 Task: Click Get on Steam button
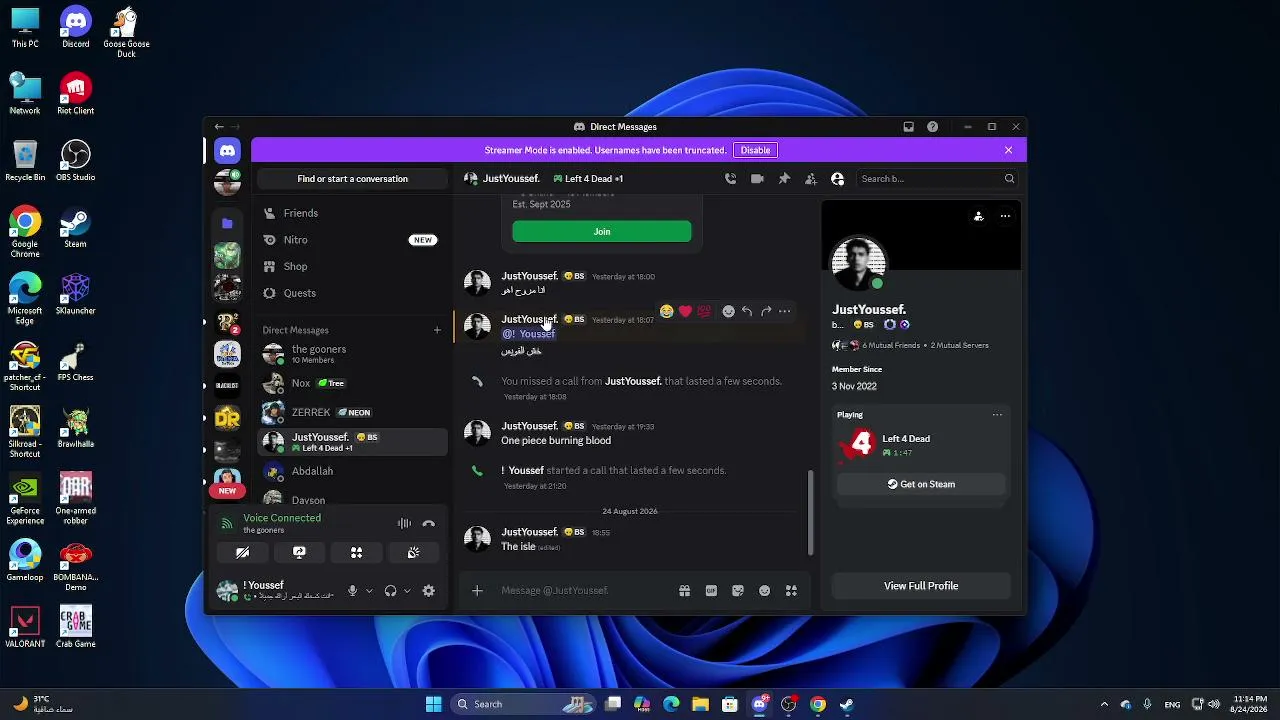(921, 484)
